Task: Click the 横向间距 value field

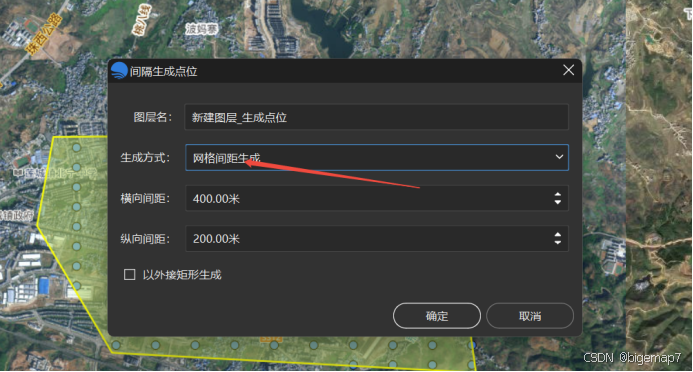Action: coord(376,198)
